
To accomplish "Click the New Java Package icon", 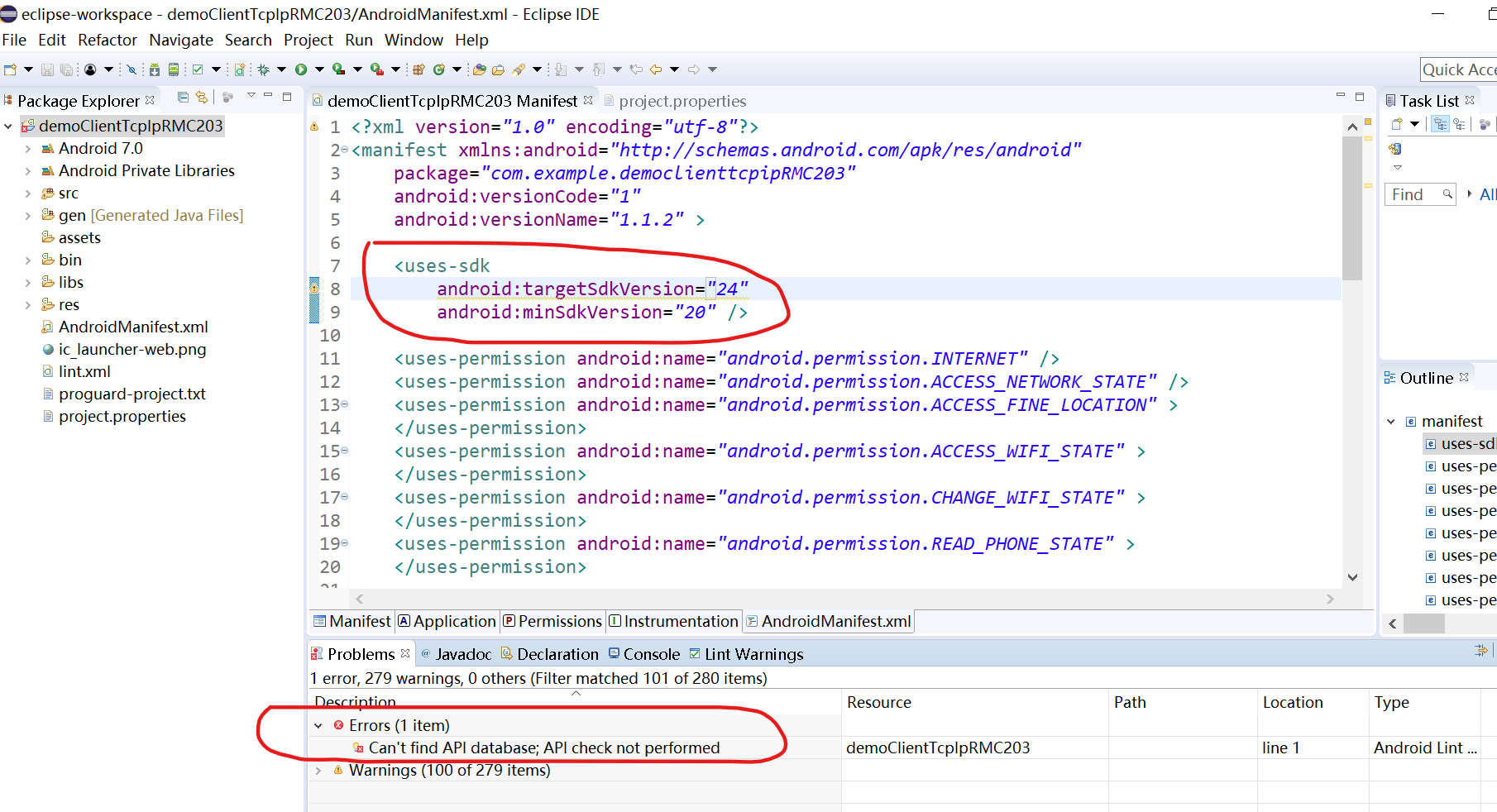I will click(418, 69).
